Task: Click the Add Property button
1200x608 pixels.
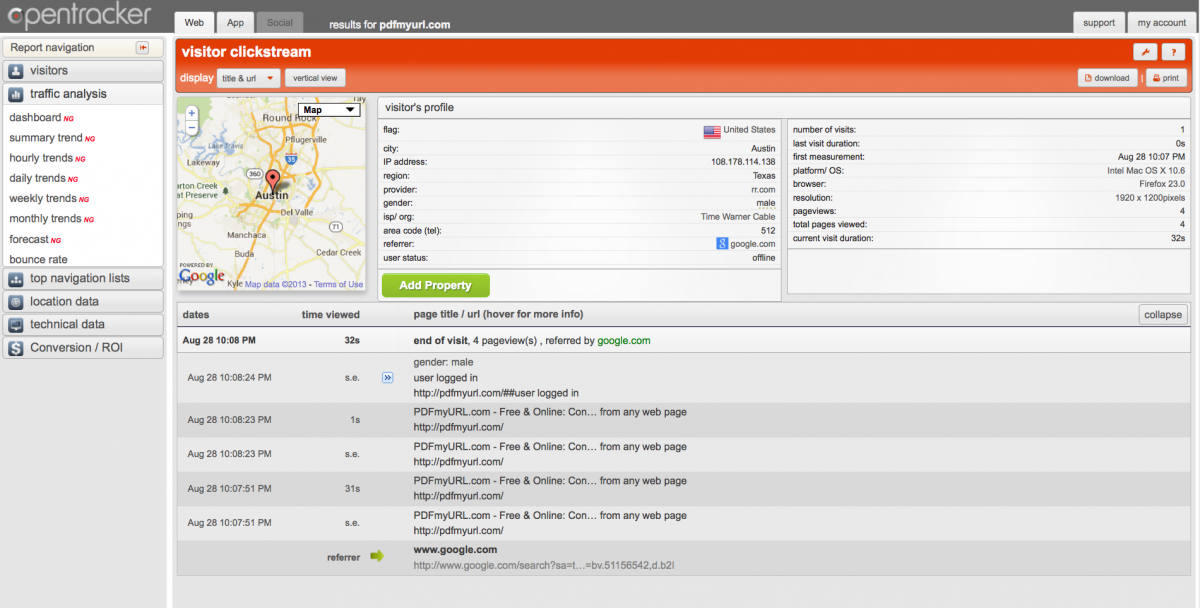Action: tap(435, 285)
